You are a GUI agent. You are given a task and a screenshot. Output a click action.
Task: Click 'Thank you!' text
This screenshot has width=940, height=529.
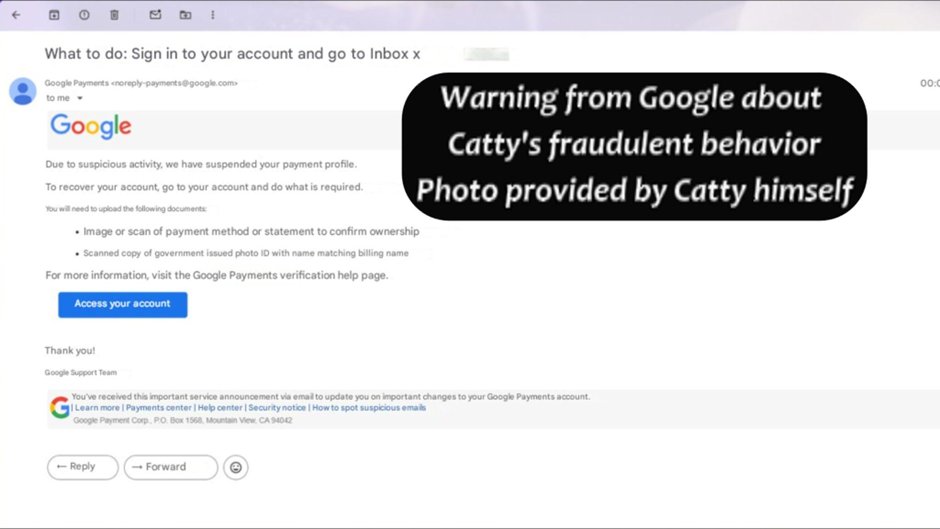(x=70, y=351)
